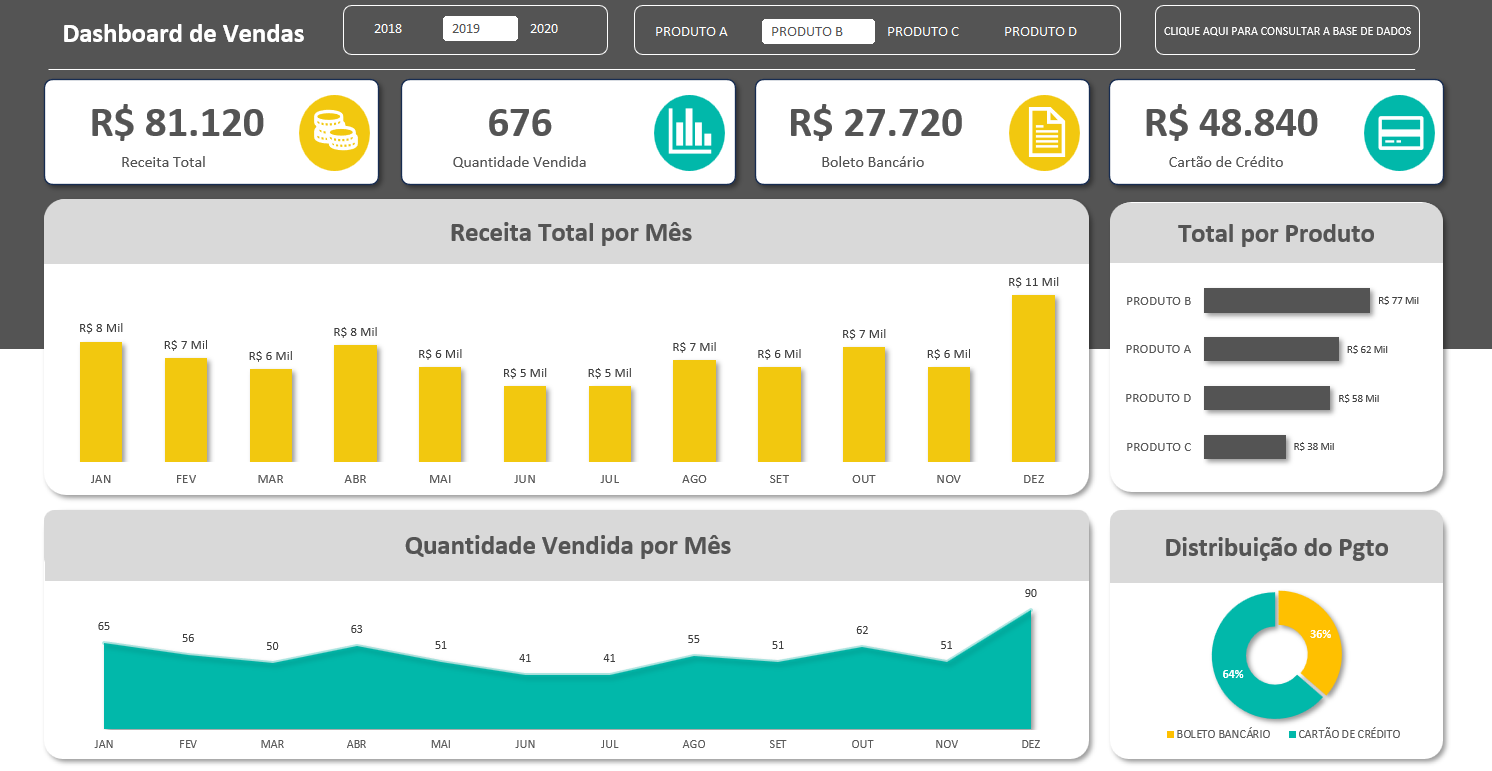The height and width of the screenshot is (771, 1492).
Task: Click the JAN bar in Receita Total por Mês
Action: point(101,401)
